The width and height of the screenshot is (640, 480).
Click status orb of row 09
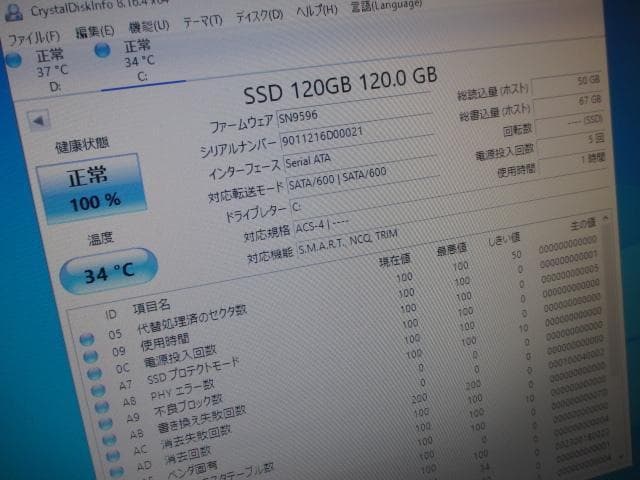[90, 356]
